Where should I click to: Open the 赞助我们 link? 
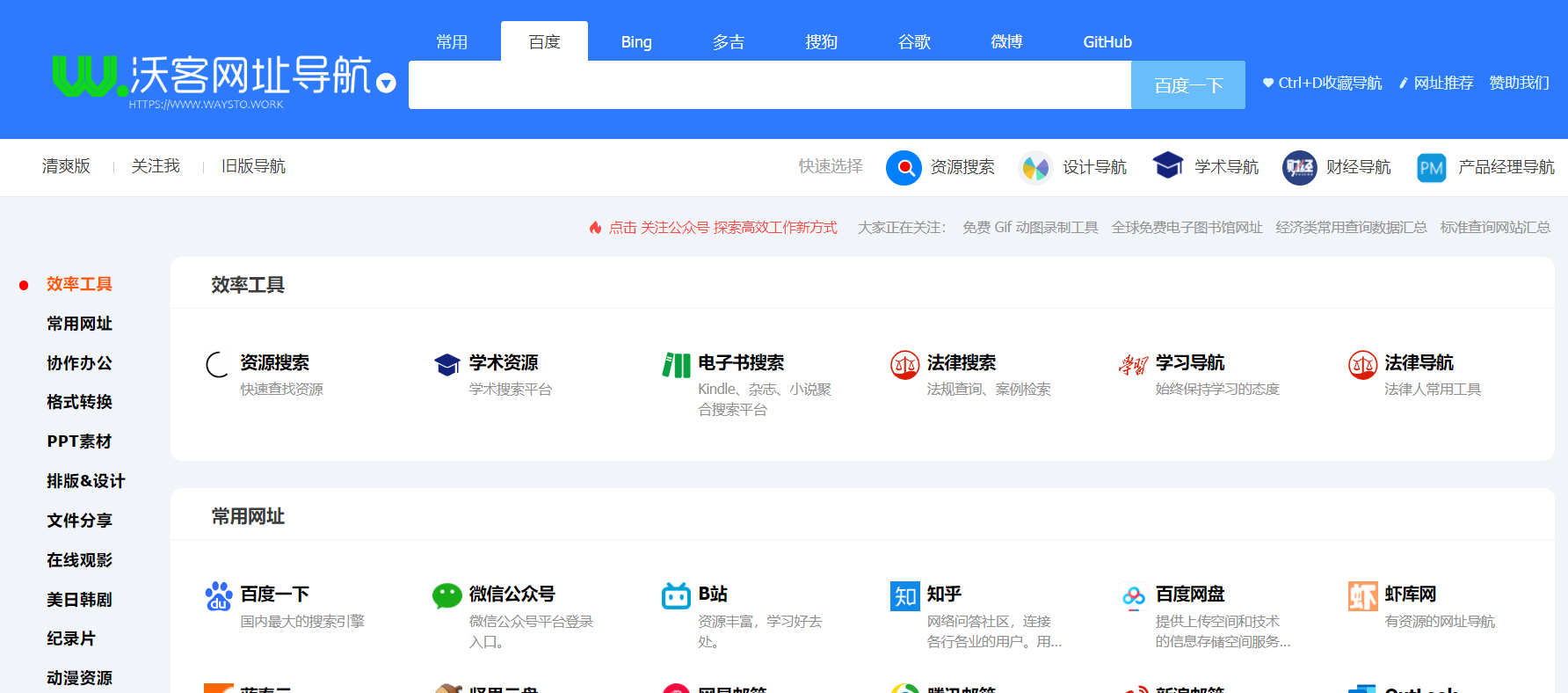1519,83
